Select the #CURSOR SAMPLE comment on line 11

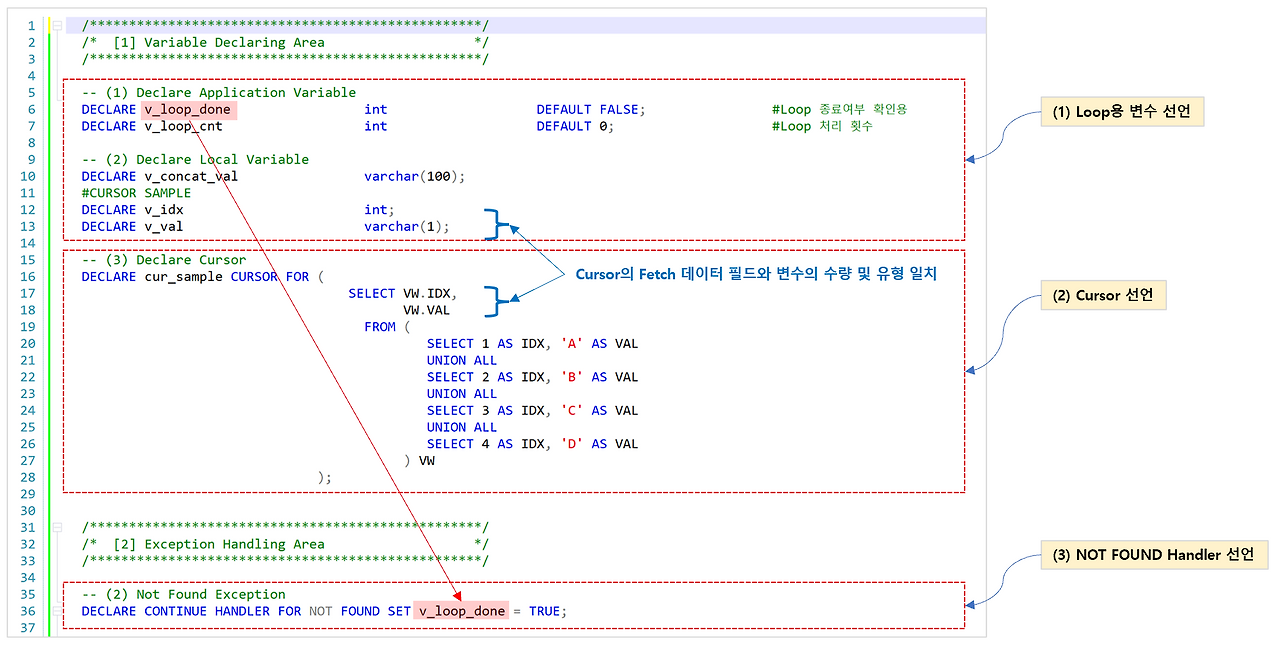click(135, 192)
